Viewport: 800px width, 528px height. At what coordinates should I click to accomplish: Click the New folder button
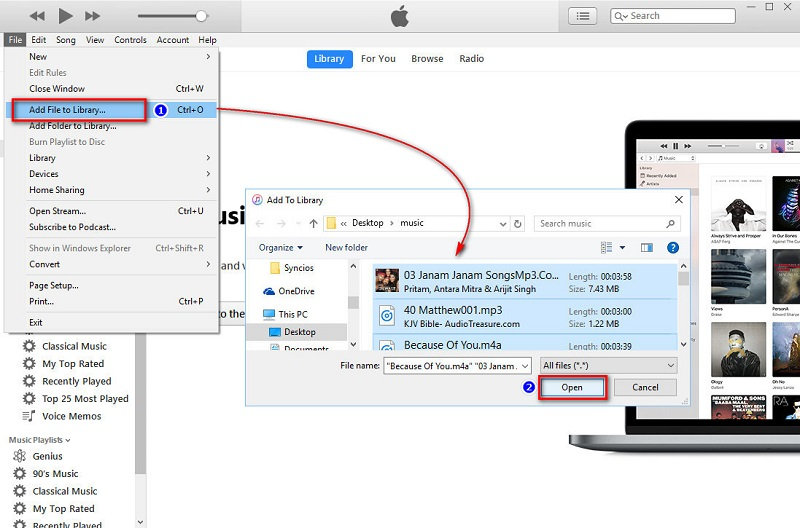pyautogui.click(x=346, y=247)
